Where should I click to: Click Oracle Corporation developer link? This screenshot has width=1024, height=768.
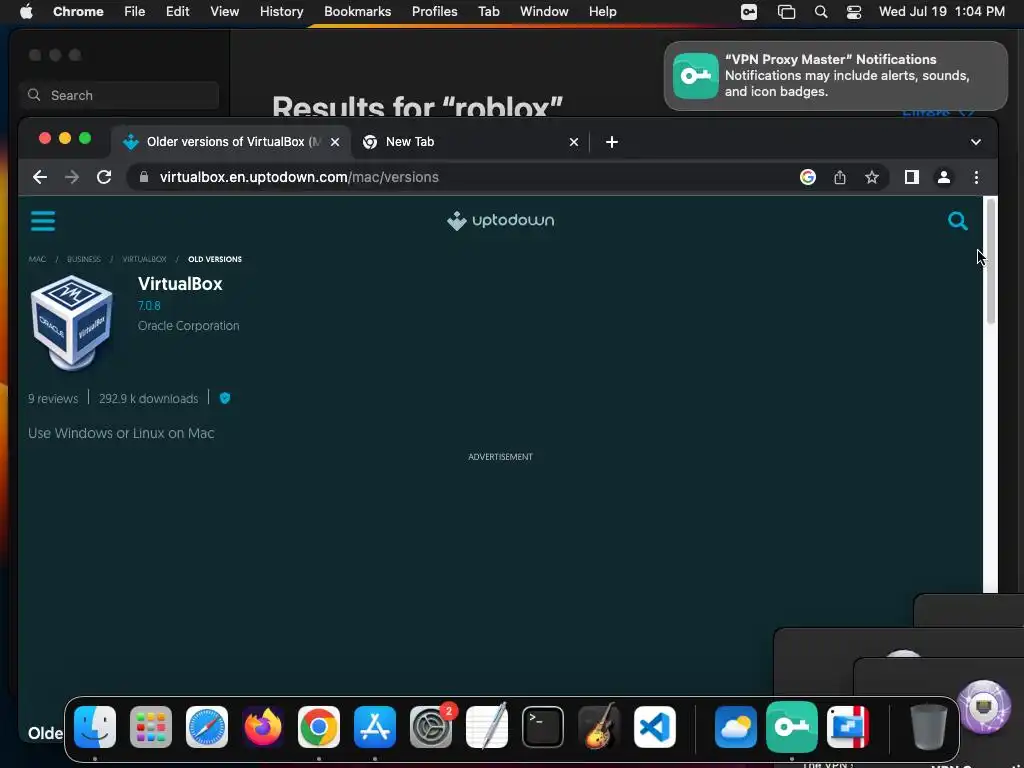click(188, 326)
